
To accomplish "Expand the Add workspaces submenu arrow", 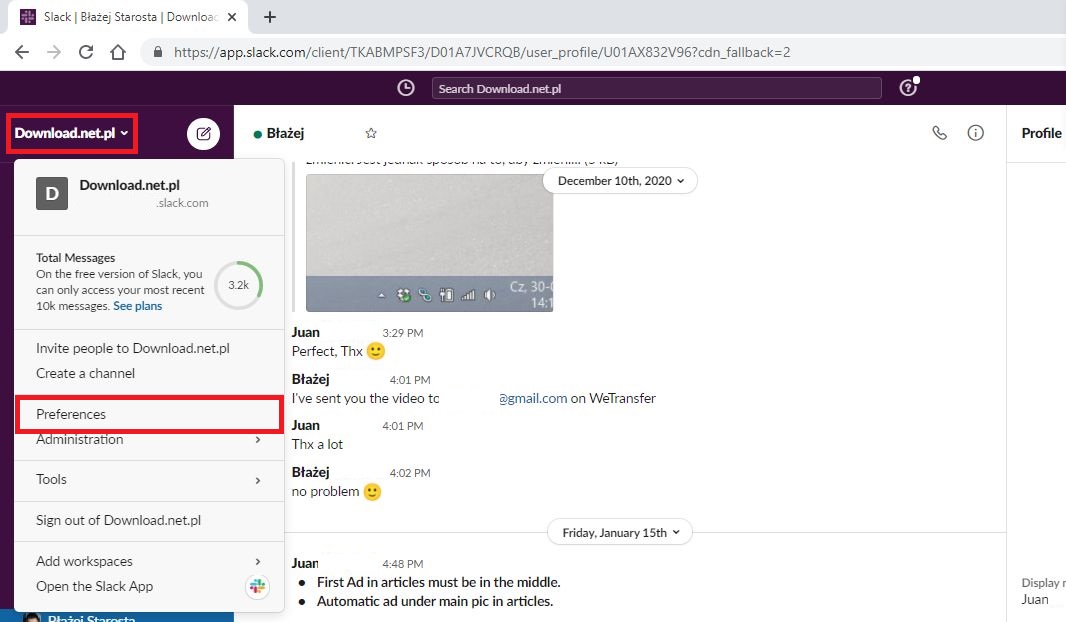I will pos(258,561).
